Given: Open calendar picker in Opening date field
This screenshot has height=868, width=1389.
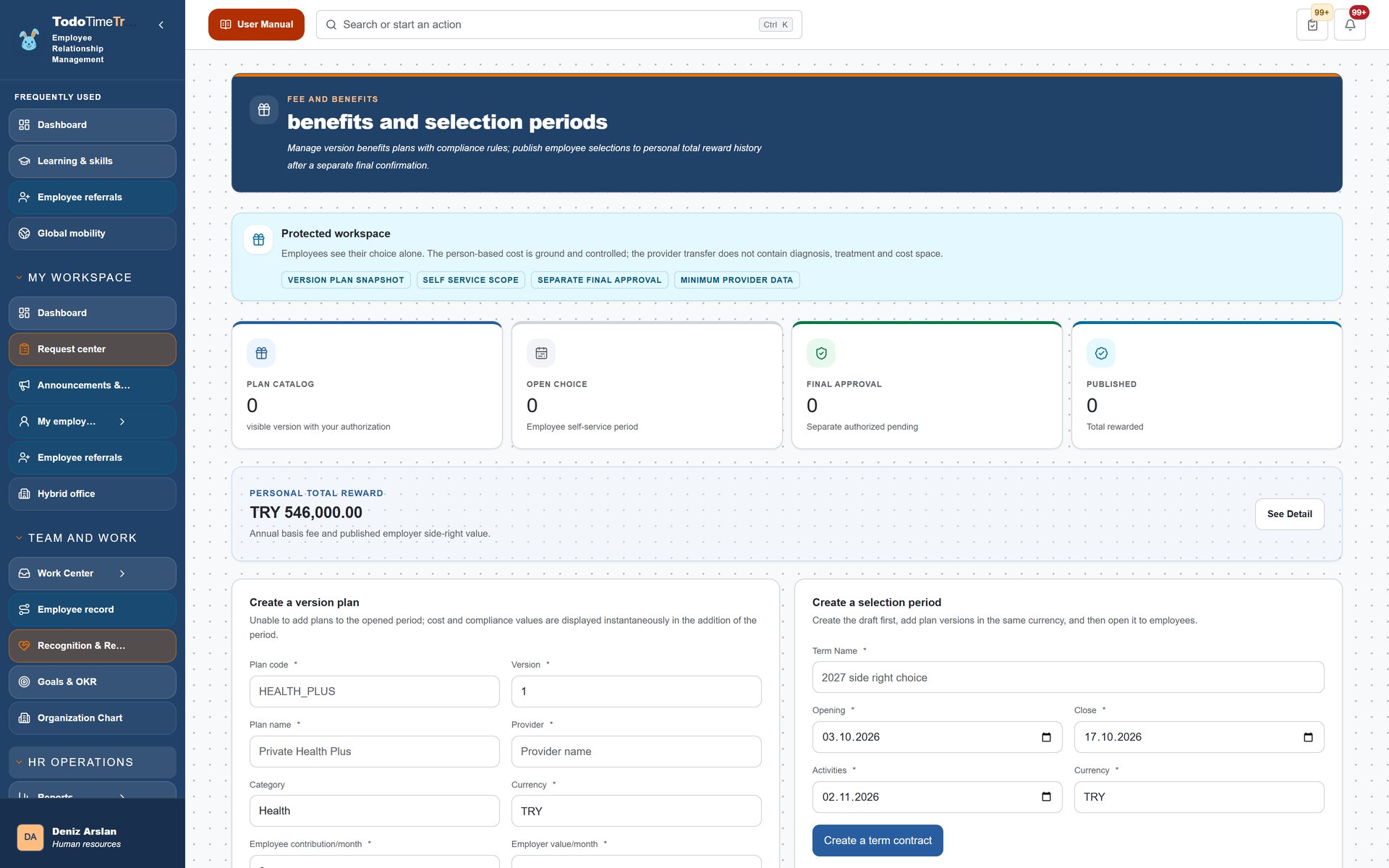Looking at the screenshot, I should coord(1046,737).
